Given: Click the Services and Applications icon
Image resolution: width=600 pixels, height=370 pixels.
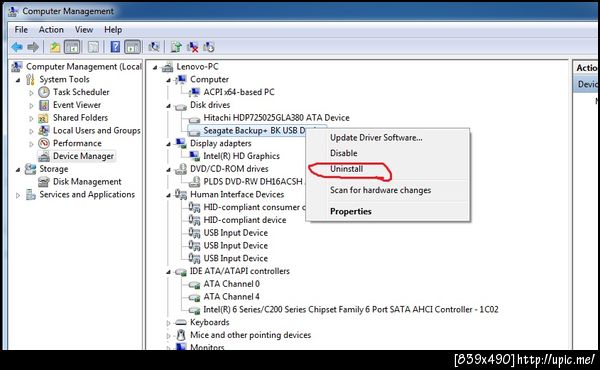Looking at the screenshot, I should click(30, 194).
